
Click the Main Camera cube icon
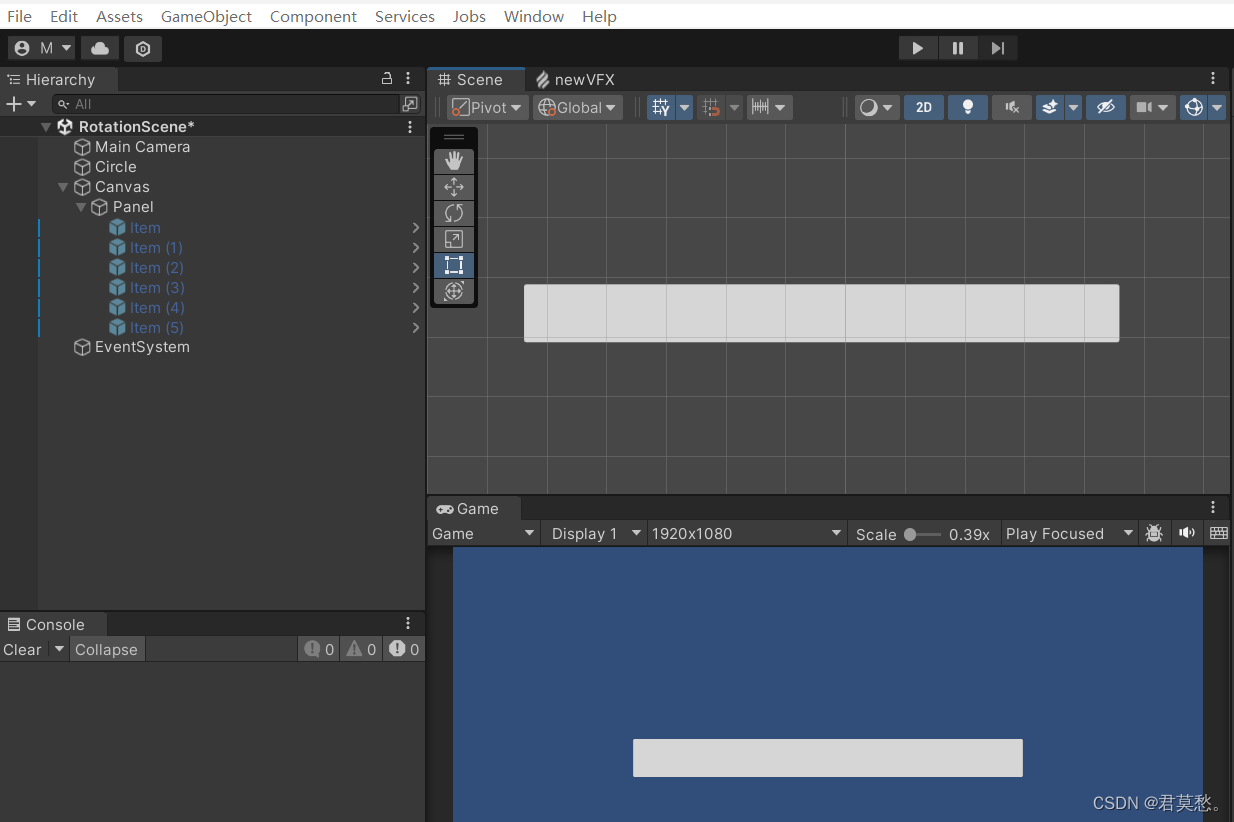(x=82, y=147)
